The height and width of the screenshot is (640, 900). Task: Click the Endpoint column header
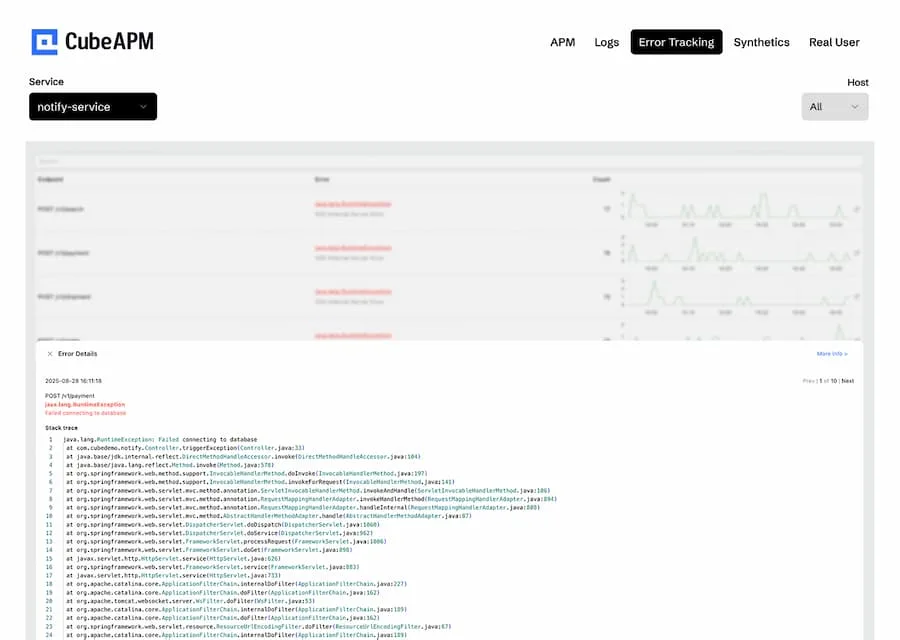point(48,178)
